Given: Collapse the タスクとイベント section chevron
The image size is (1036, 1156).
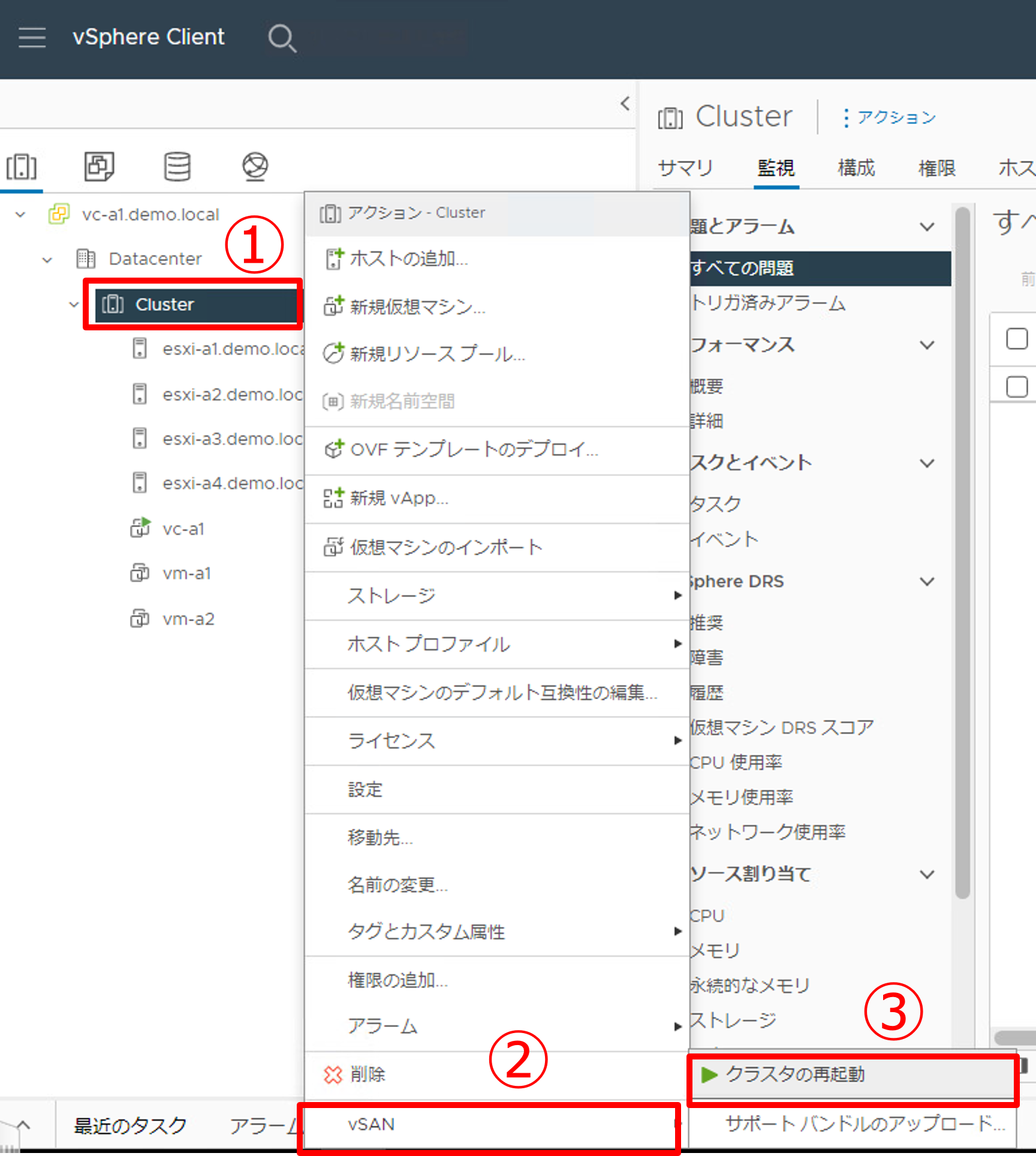Looking at the screenshot, I should coord(927,463).
